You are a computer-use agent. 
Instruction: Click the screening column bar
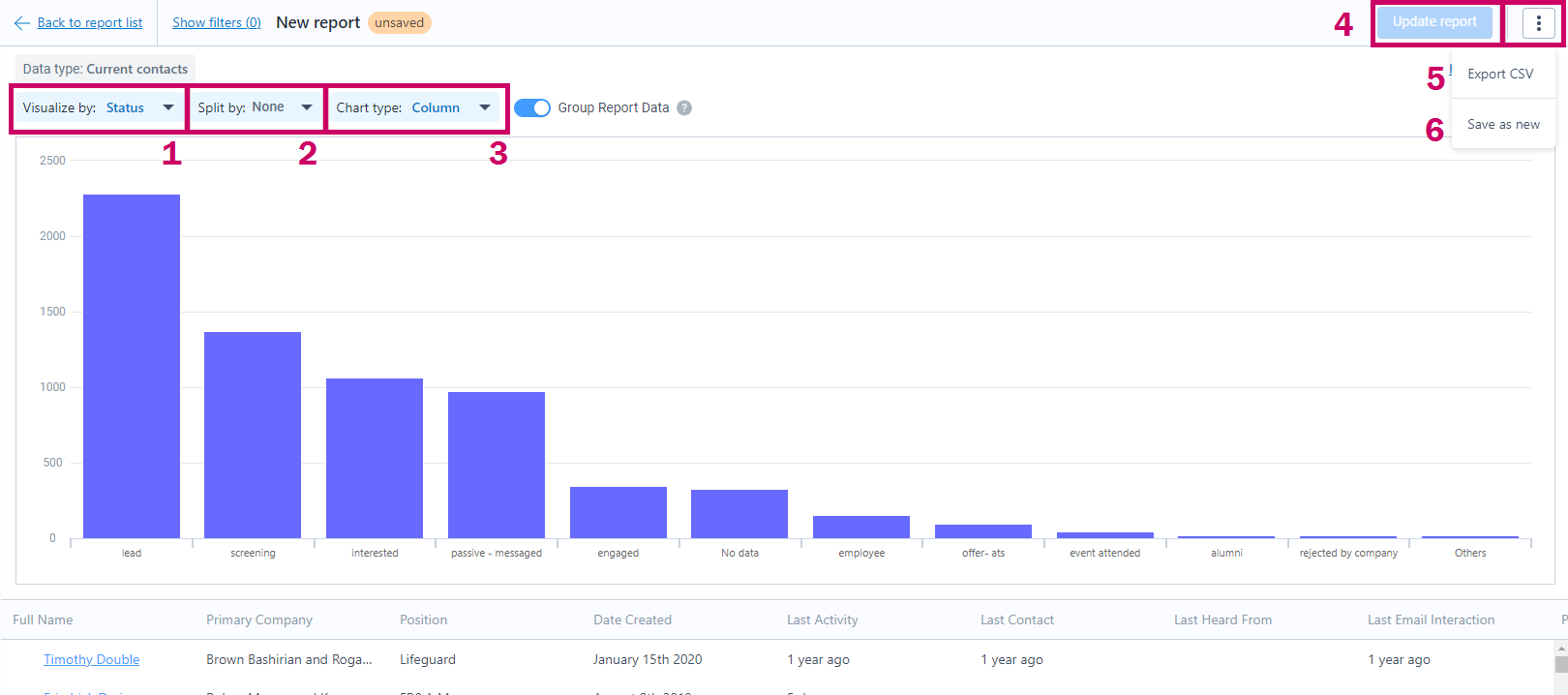(x=253, y=436)
